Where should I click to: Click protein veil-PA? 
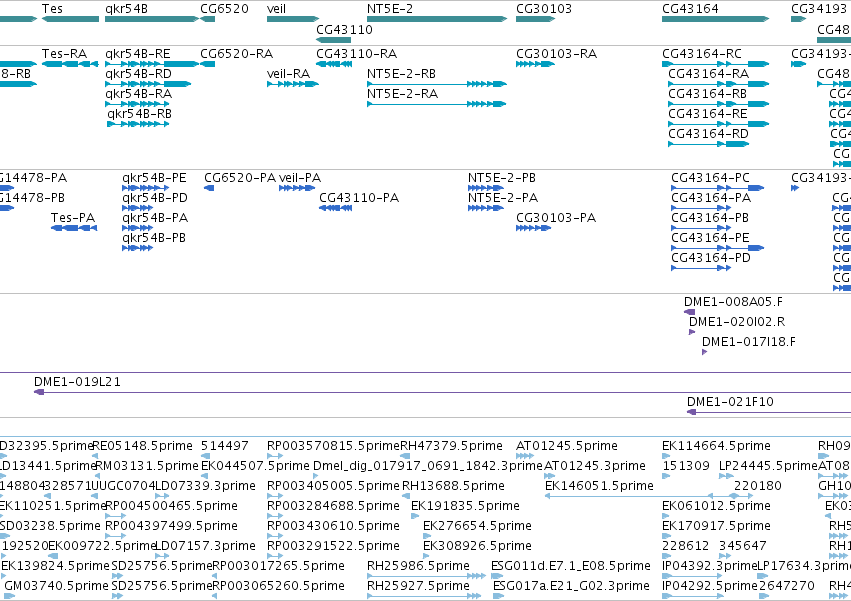[297, 188]
